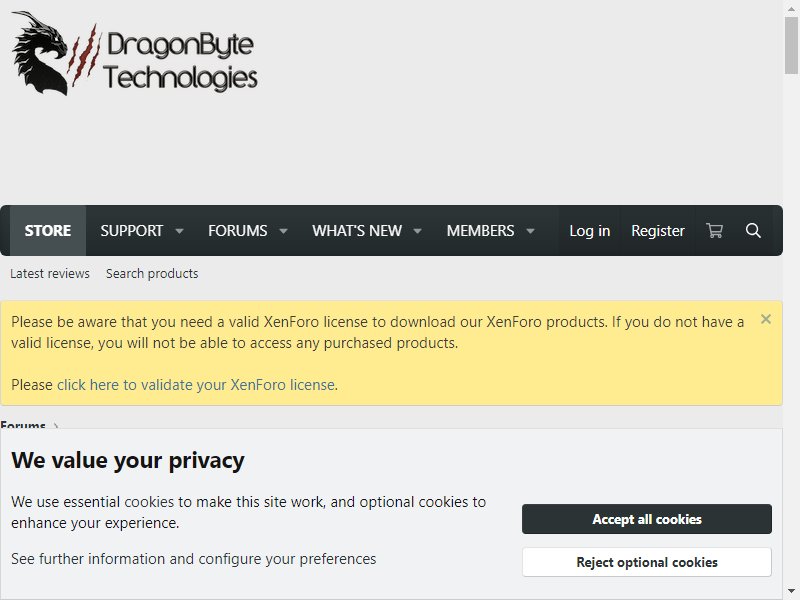Click the search magnifier icon
Image resolution: width=800 pixels, height=600 pixels.
pos(753,231)
